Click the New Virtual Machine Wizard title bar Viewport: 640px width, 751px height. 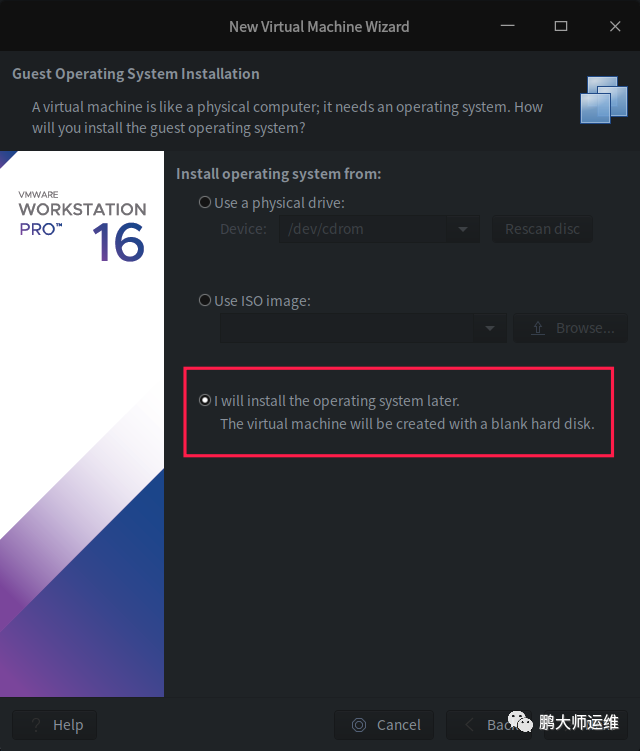(x=319, y=26)
